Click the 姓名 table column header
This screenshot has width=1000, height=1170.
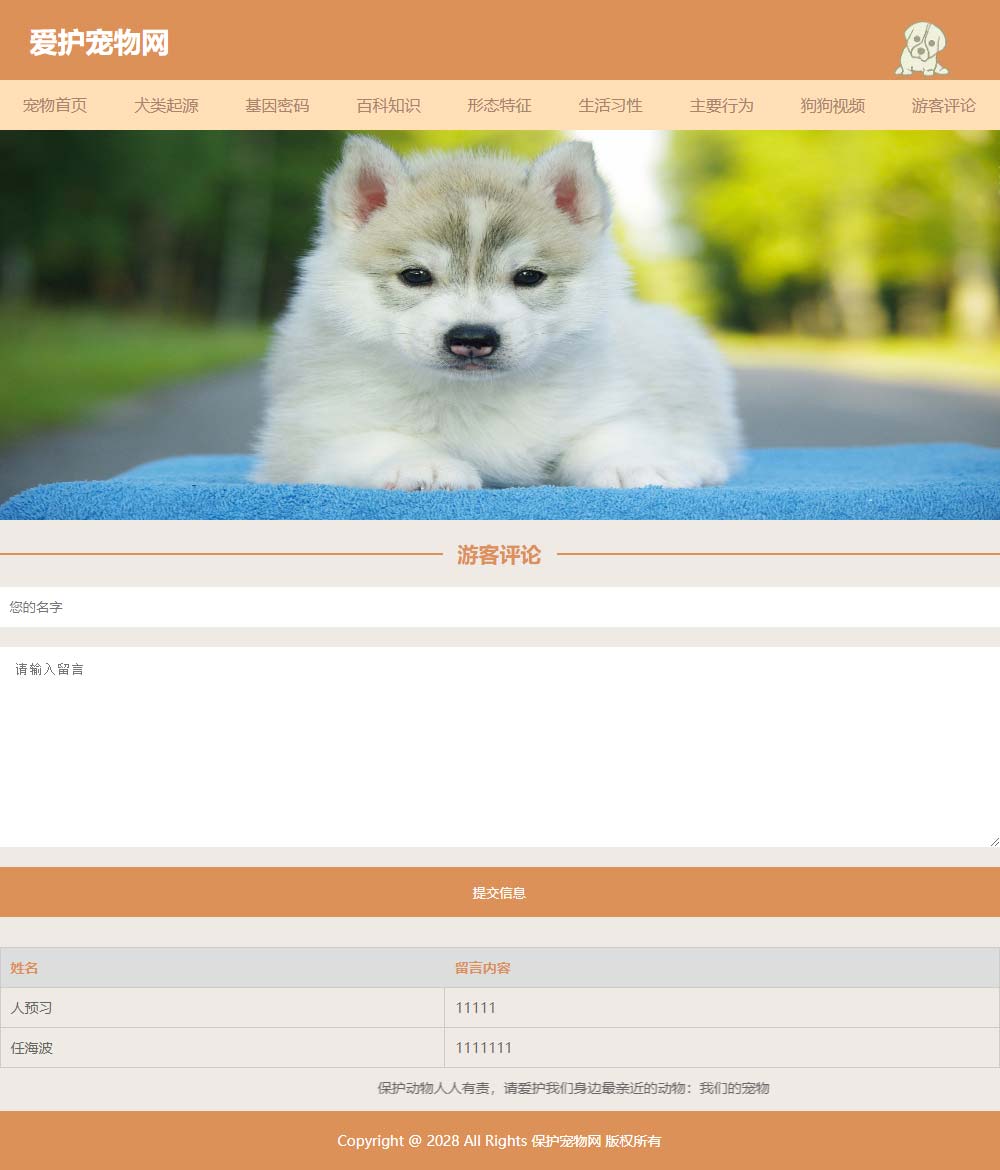pos(222,968)
